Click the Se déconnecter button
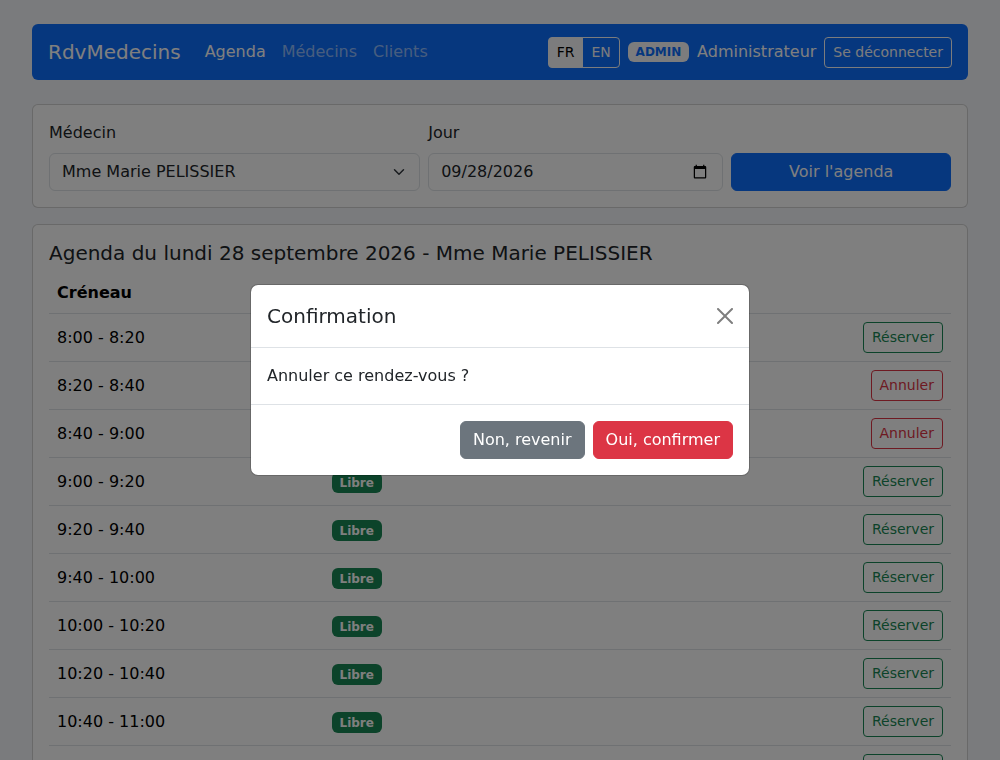The image size is (1000, 760). (x=888, y=52)
